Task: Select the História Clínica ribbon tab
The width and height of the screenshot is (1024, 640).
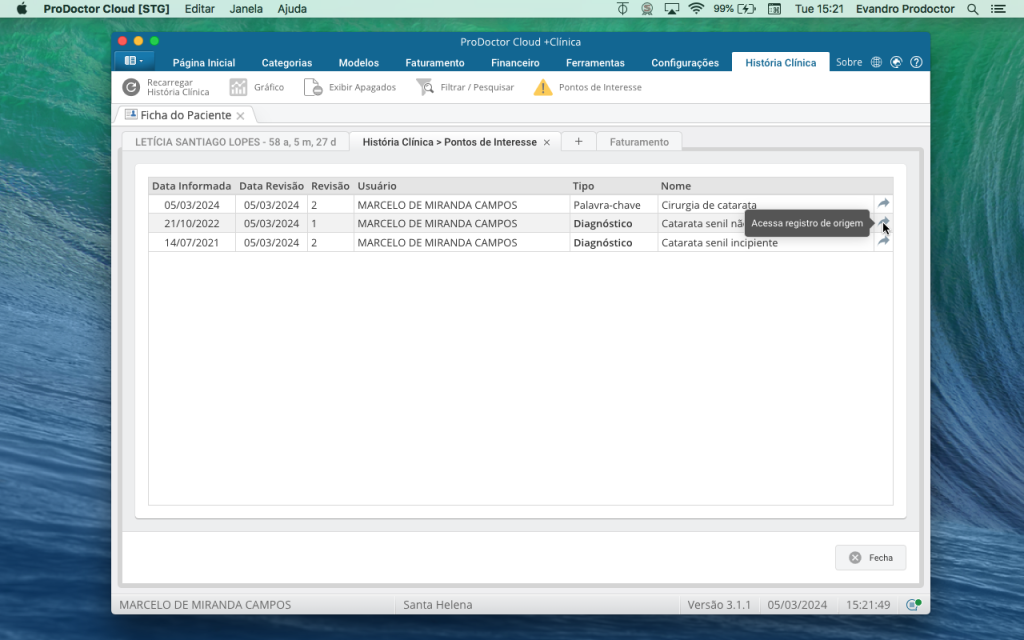Action: point(780,63)
